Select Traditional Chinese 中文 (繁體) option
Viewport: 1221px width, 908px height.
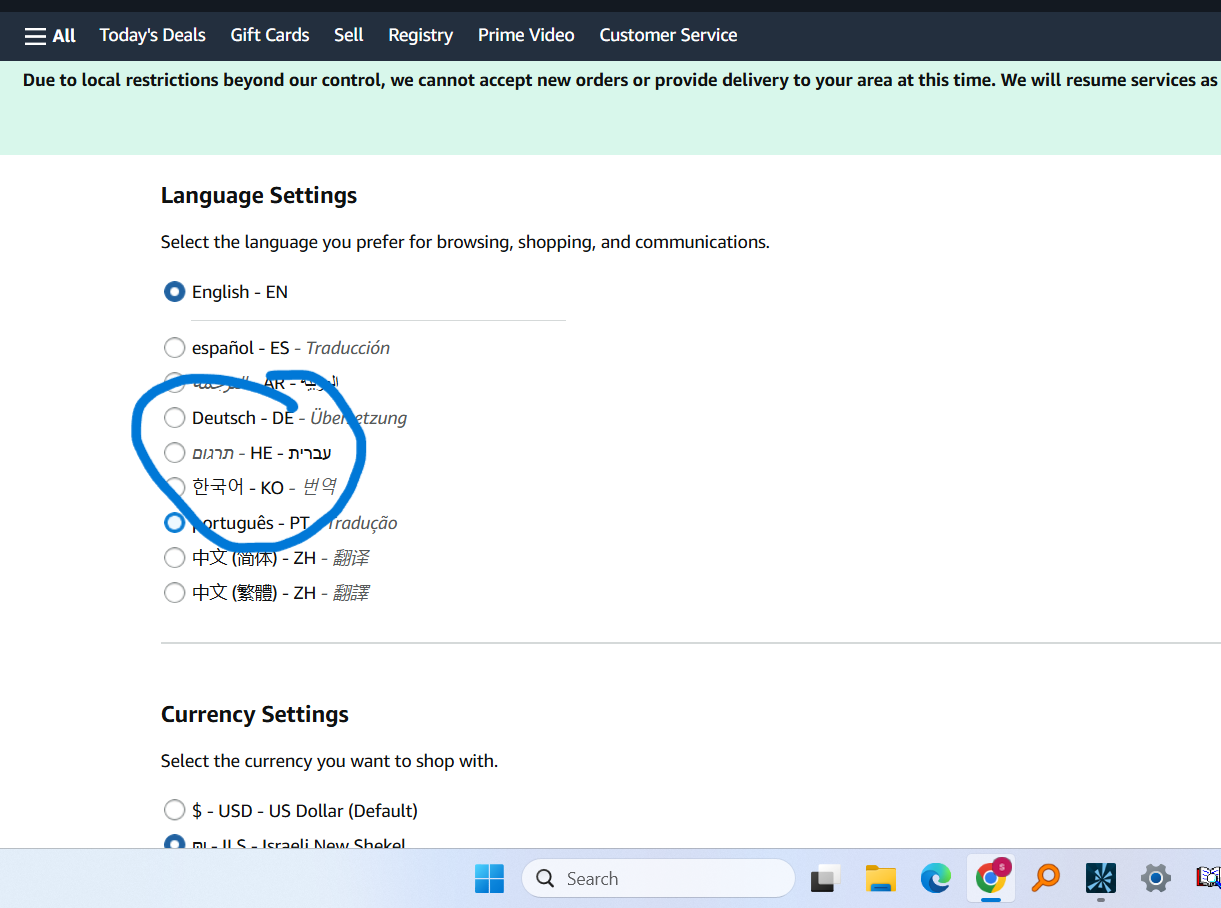pyautogui.click(x=175, y=593)
